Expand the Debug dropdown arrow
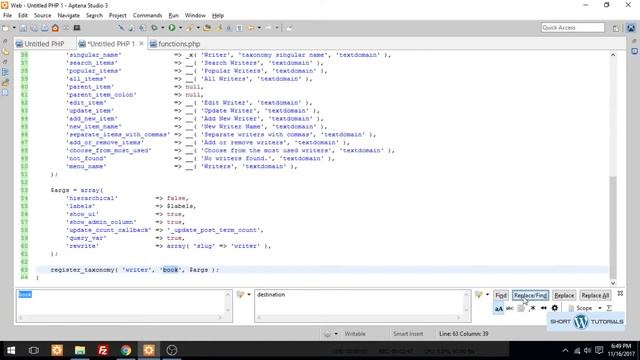 tap(162, 28)
